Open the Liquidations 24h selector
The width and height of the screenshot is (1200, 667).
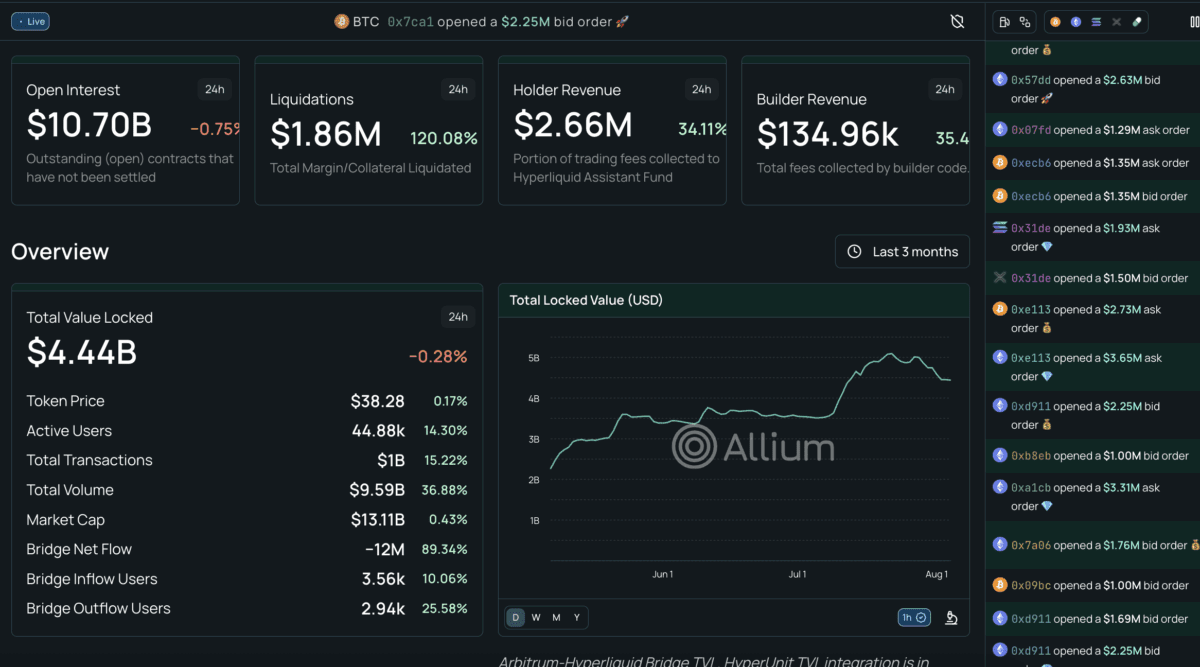point(458,90)
